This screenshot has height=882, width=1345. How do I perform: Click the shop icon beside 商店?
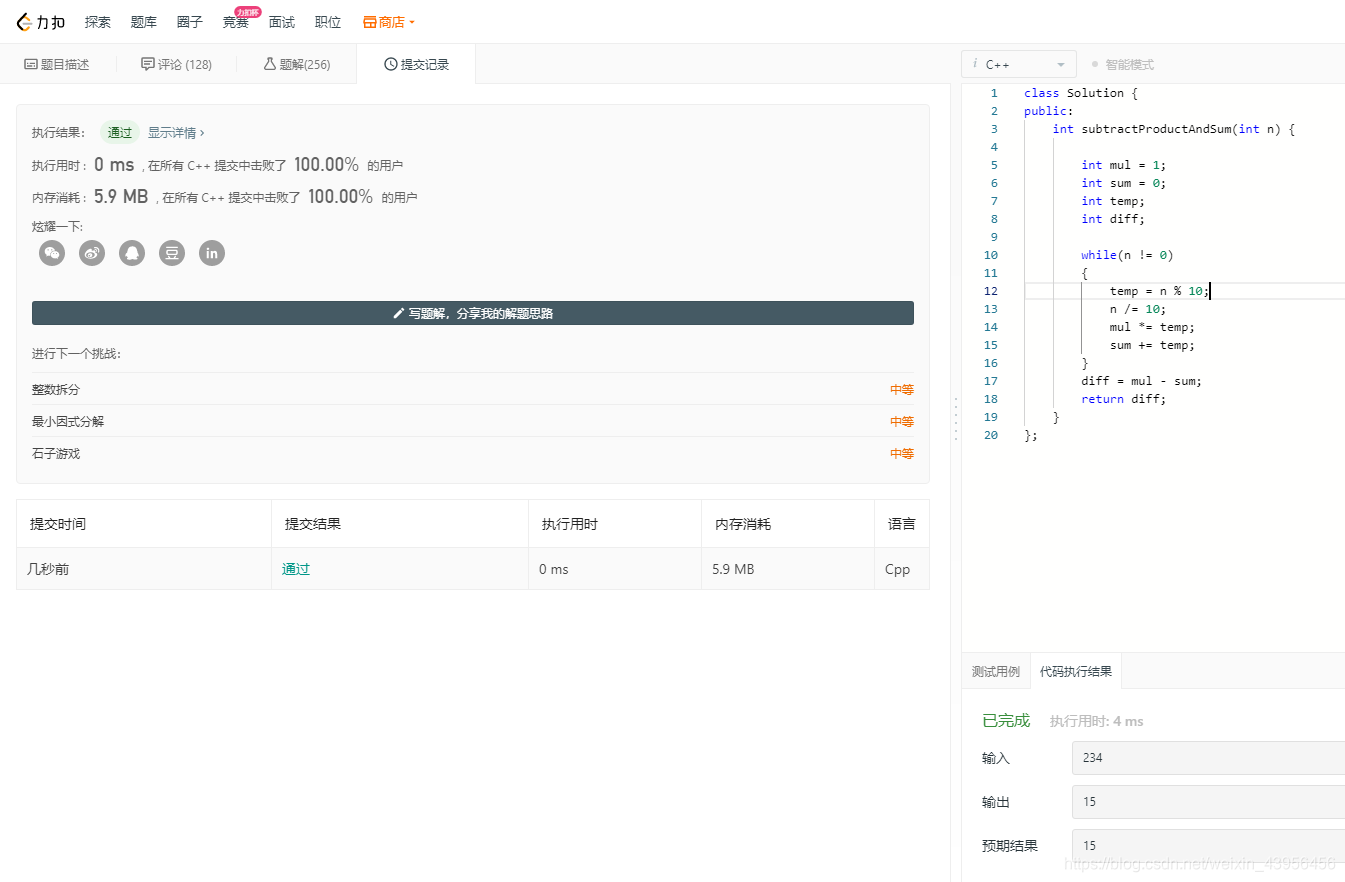[x=370, y=22]
